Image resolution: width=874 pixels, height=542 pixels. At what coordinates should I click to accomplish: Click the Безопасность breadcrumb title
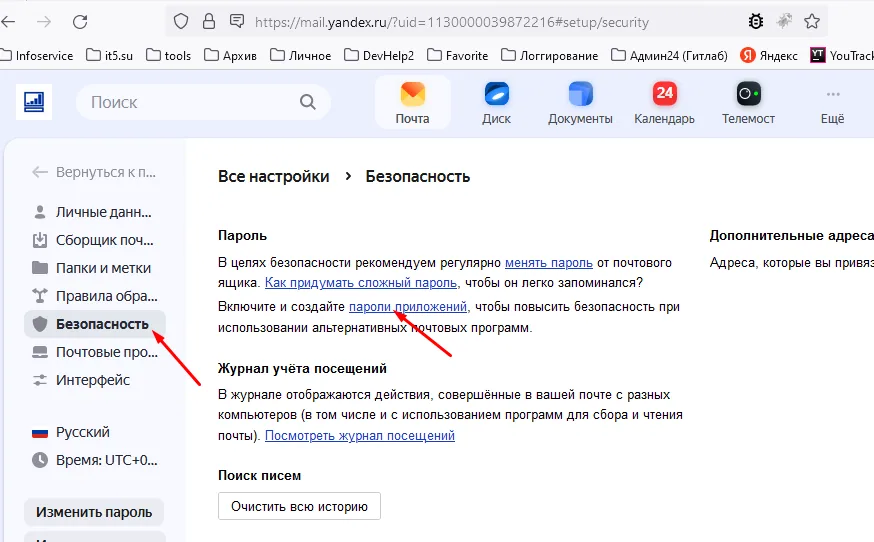tap(417, 176)
